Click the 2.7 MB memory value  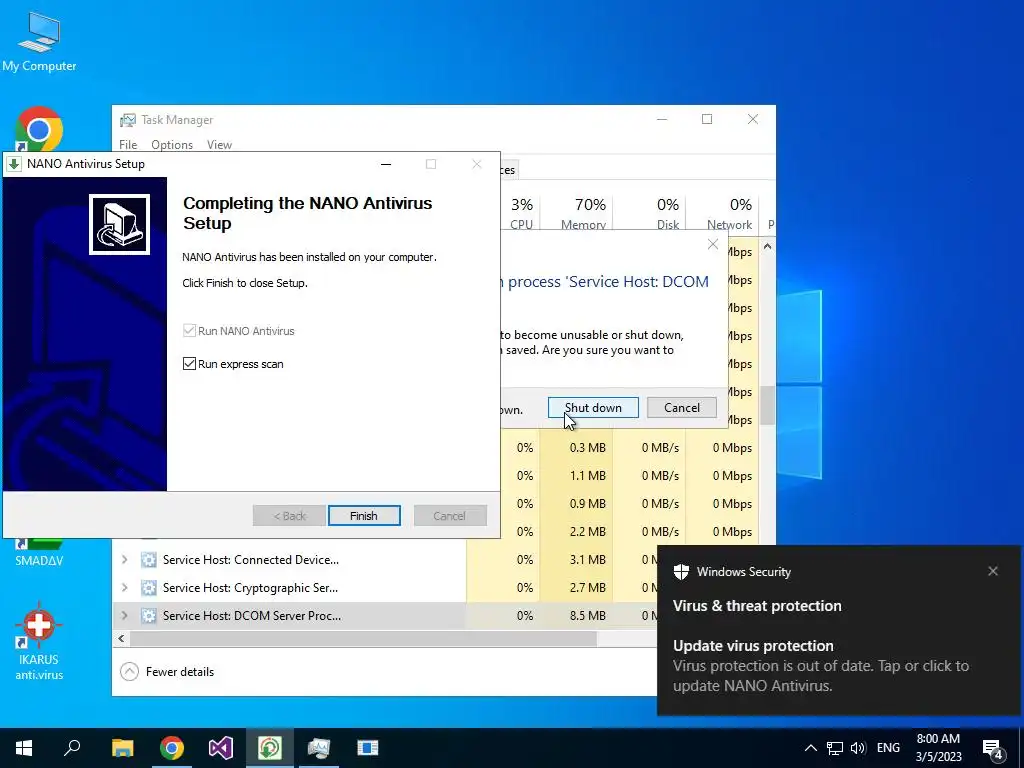(587, 588)
